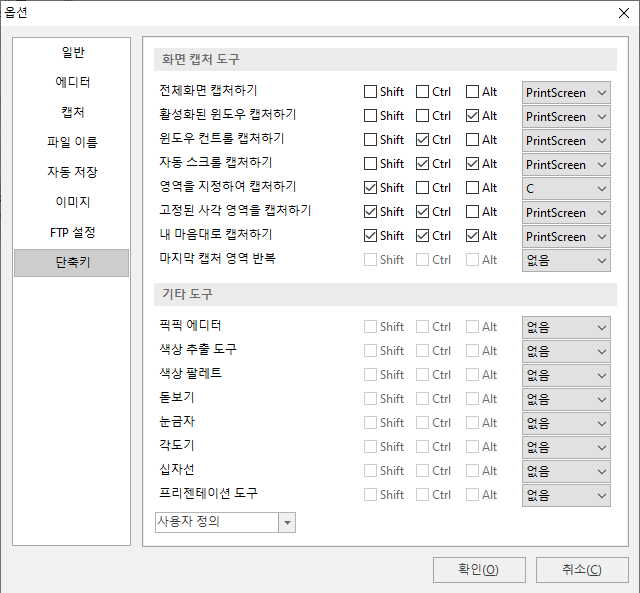Open key dropdown for 각도기

pos(566,447)
